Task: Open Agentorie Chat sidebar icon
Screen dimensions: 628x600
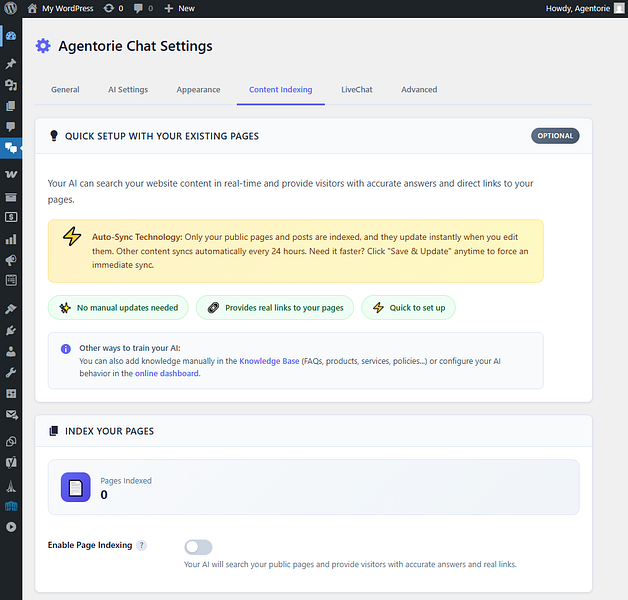Action: 11,148
